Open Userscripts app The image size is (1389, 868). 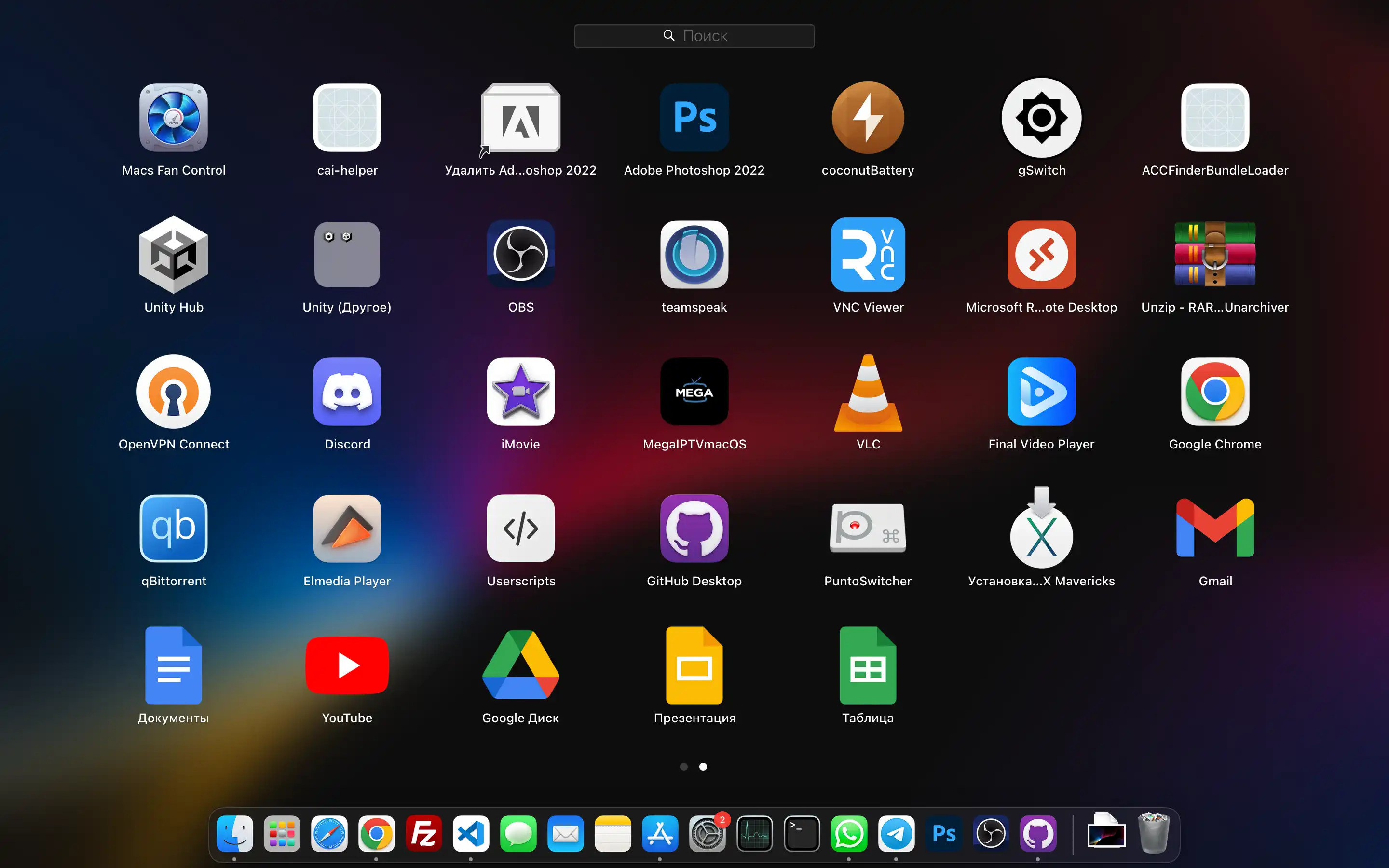(520, 528)
